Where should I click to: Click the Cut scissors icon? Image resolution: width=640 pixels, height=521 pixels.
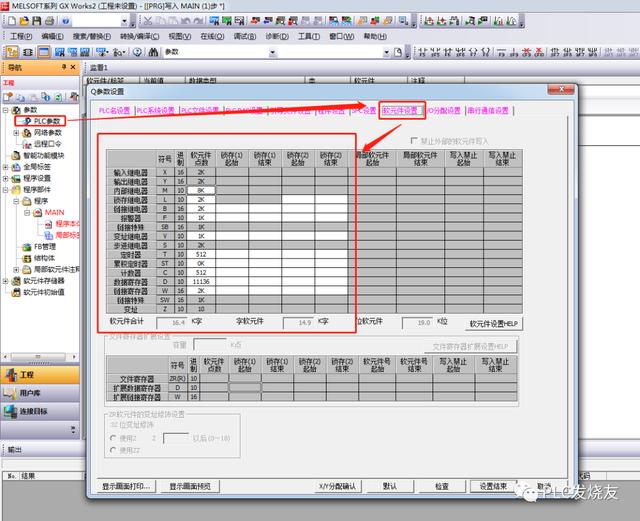[x=148, y=21]
